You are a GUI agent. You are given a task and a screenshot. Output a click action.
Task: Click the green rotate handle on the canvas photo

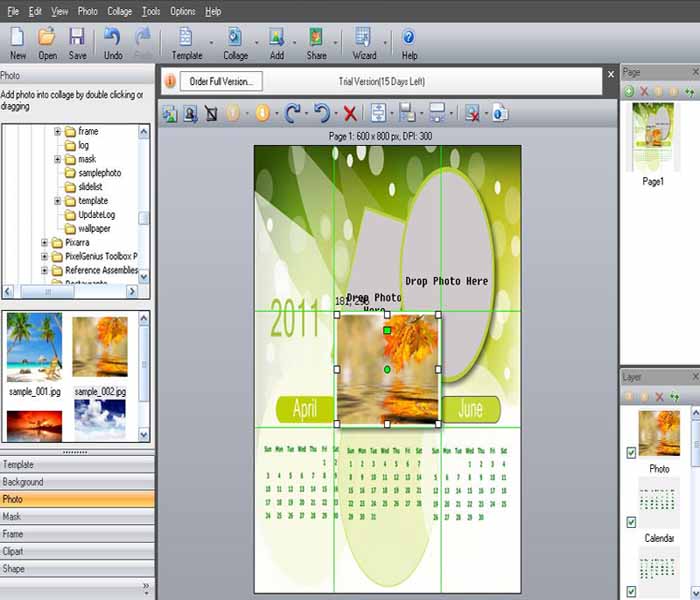point(387,330)
